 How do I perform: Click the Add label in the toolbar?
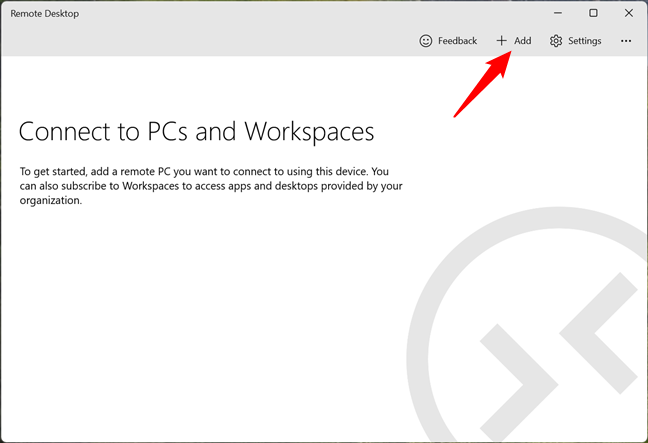tap(523, 40)
